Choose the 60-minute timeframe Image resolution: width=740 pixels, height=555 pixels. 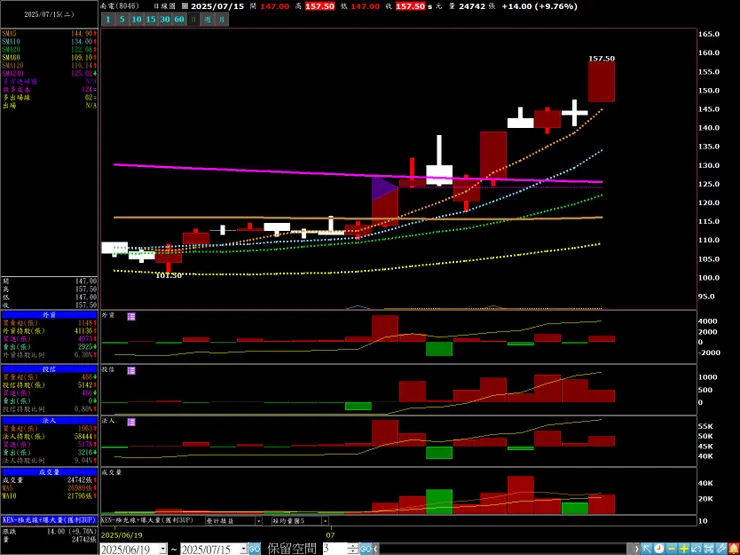(179, 19)
